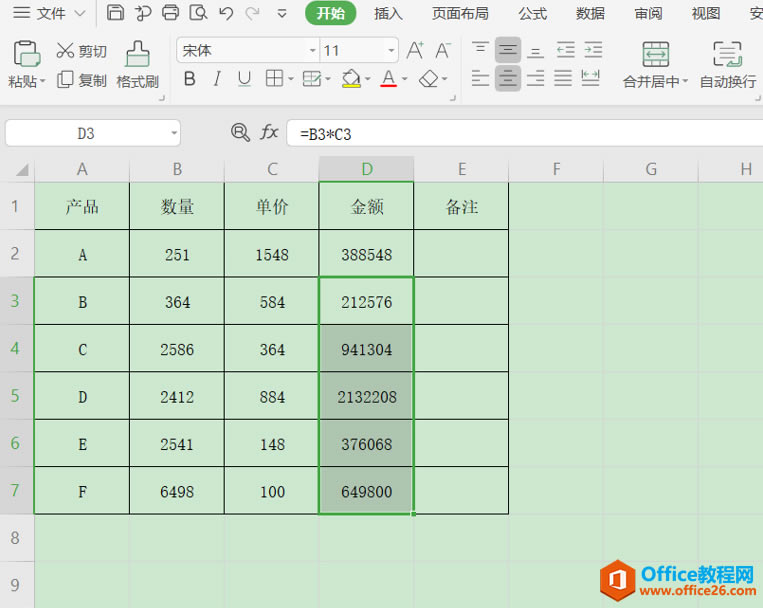Switch to the 插入 tab

click(x=388, y=13)
